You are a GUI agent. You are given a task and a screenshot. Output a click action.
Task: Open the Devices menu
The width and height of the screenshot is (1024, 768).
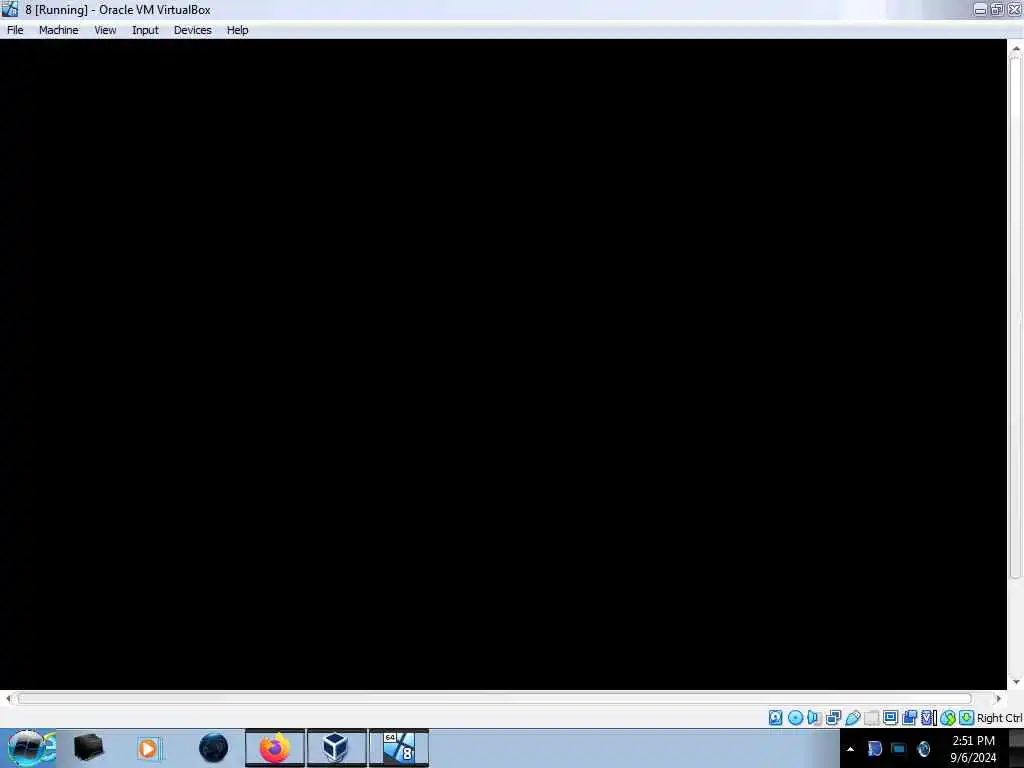pyautogui.click(x=193, y=30)
